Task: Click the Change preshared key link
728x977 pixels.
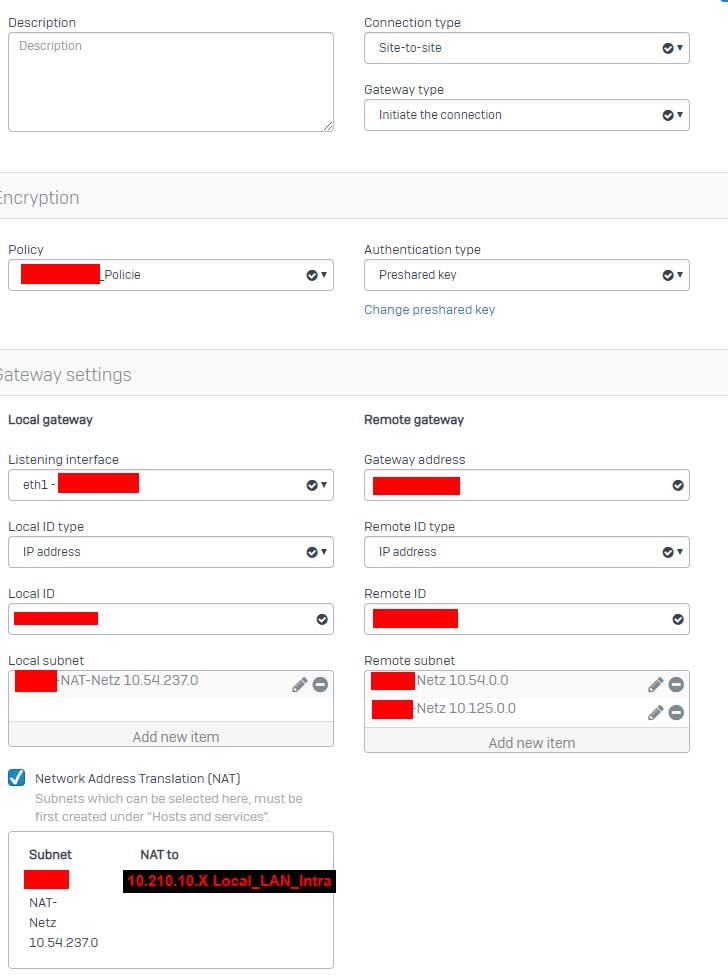Action: pyautogui.click(x=429, y=310)
